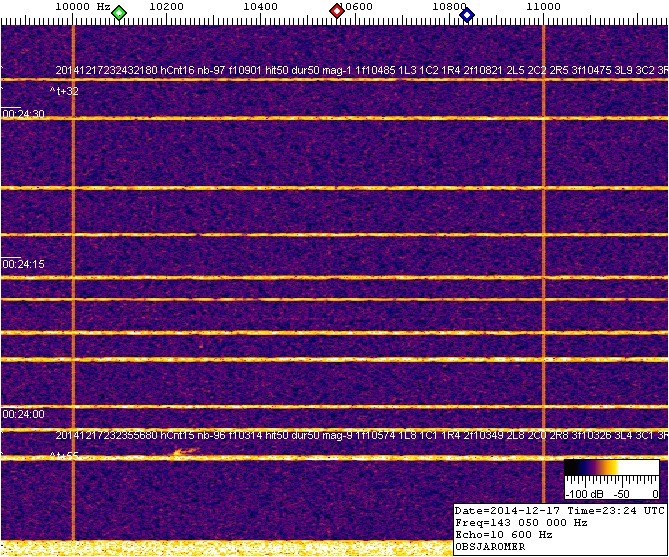Viewport: 669px width, 557px height.
Task: Click the green diamond frequency marker
Action: (119, 13)
